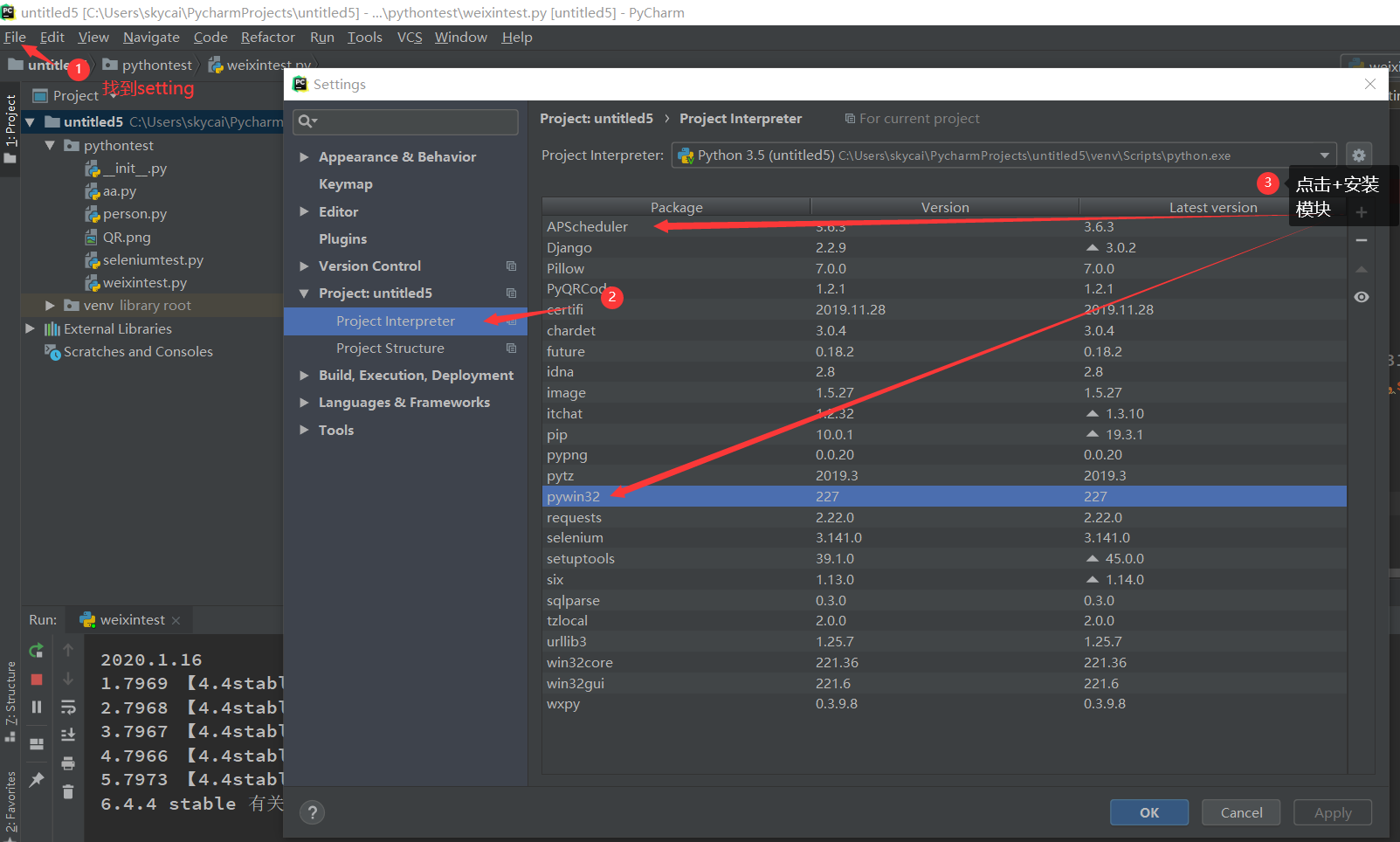This screenshot has height=842, width=1400.
Task: Open the Refactor menu
Action: (x=268, y=37)
